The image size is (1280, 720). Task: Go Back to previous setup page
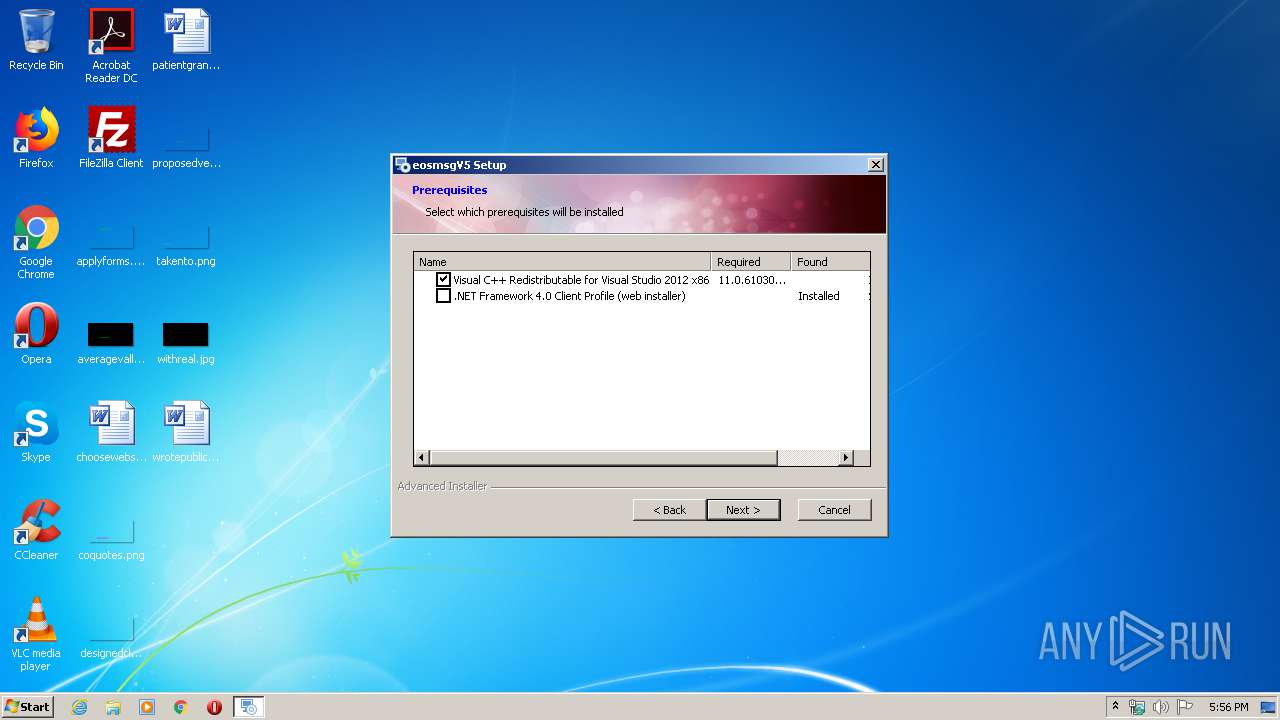(x=670, y=510)
